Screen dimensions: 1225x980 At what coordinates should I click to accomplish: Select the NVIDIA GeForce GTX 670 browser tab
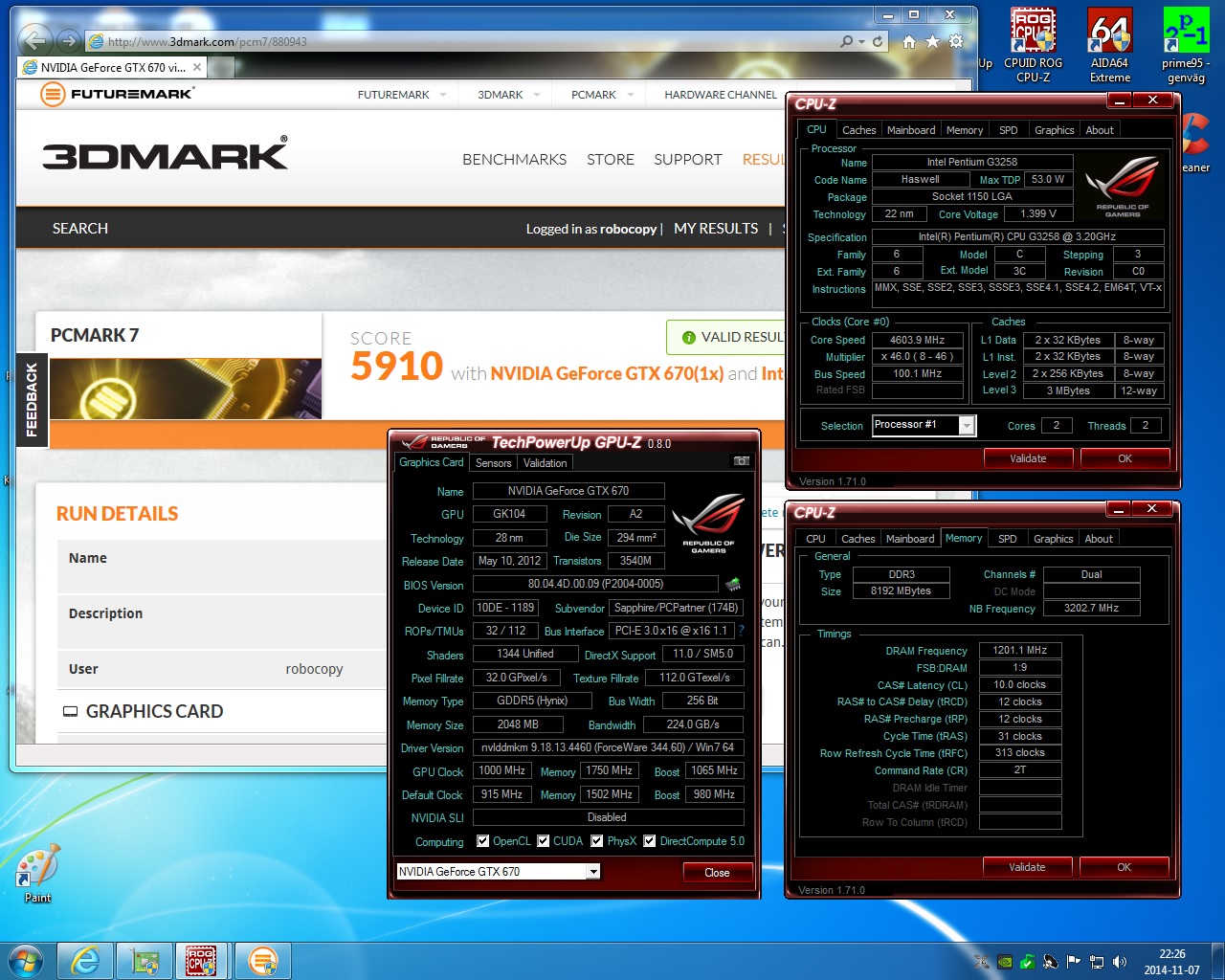[113, 68]
